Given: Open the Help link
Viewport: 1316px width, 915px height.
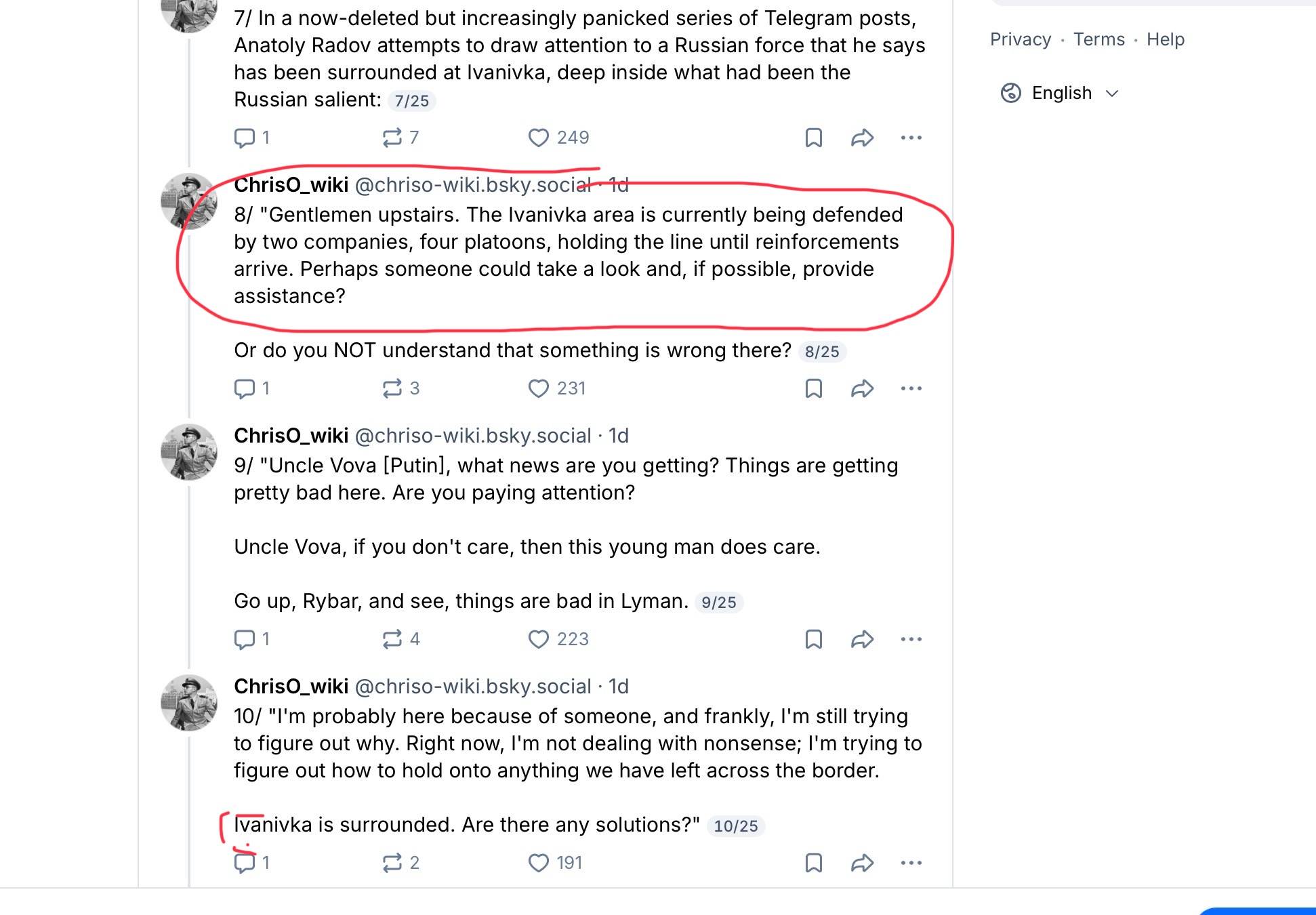Looking at the screenshot, I should coord(1165,39).
